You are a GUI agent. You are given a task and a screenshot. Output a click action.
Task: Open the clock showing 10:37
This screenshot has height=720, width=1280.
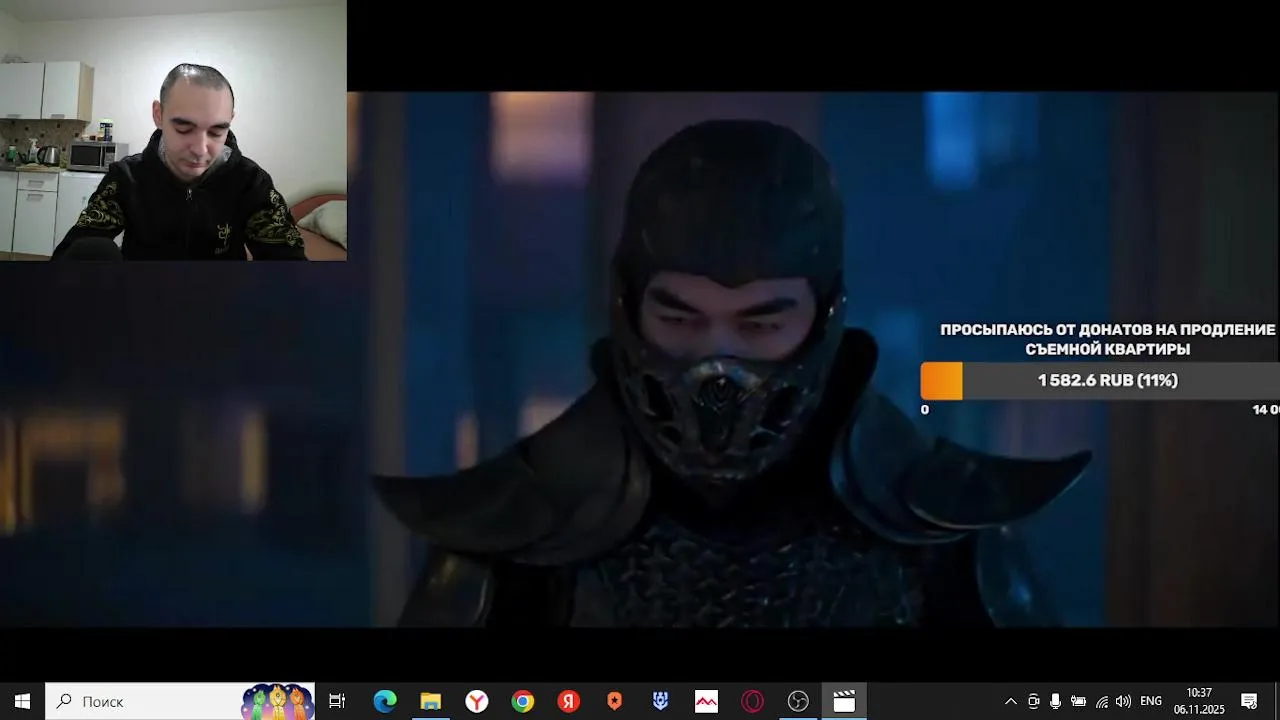(x=1199, y=701)
